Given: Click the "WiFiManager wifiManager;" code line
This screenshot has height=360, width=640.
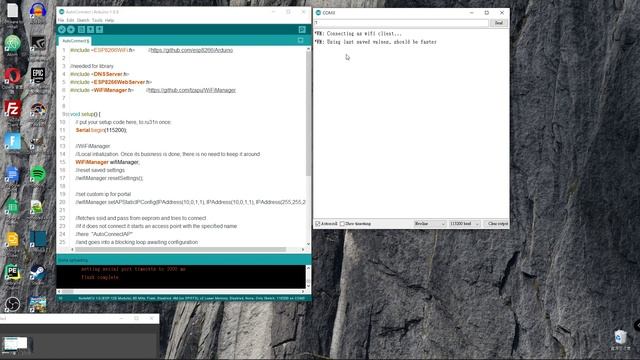Looking at the screenshot, I should point(107,162).
